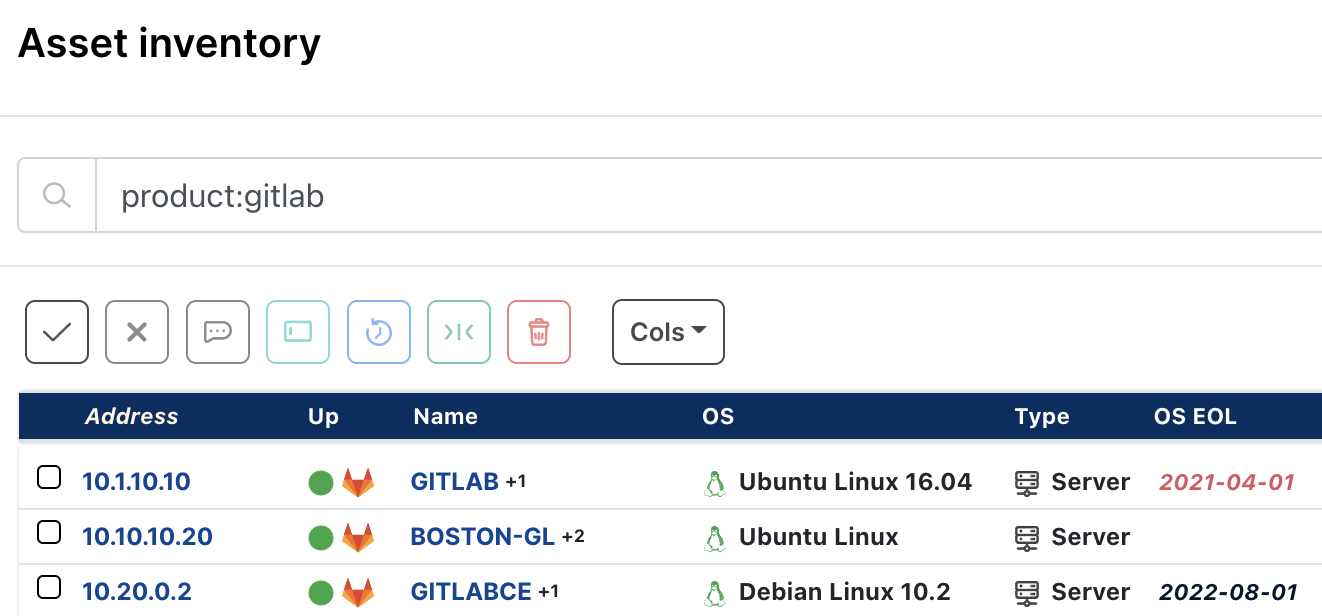Expand the +1 badge next to GITLAB
Screen dimensions: 1322x616
[514, 483]
